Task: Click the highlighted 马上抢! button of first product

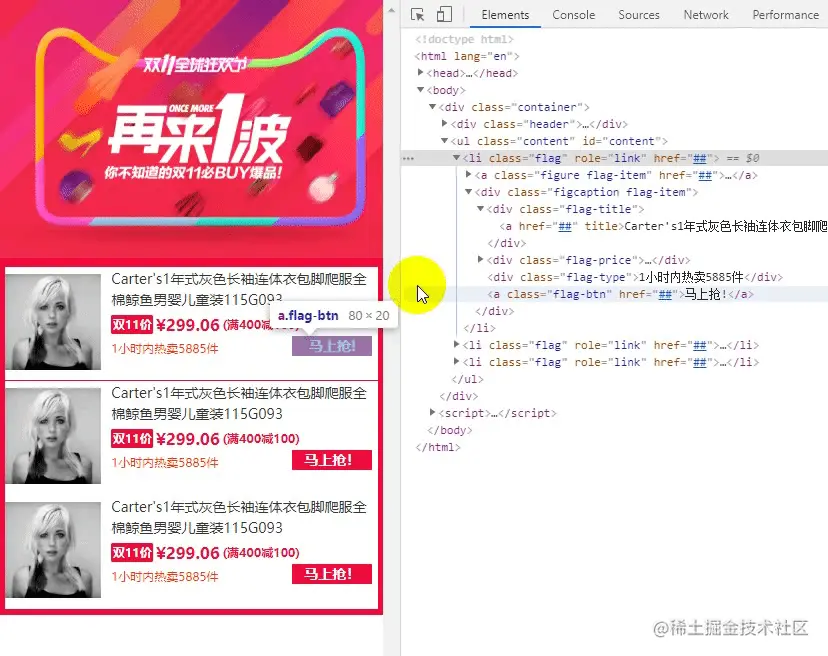Action: pos(332,346)
